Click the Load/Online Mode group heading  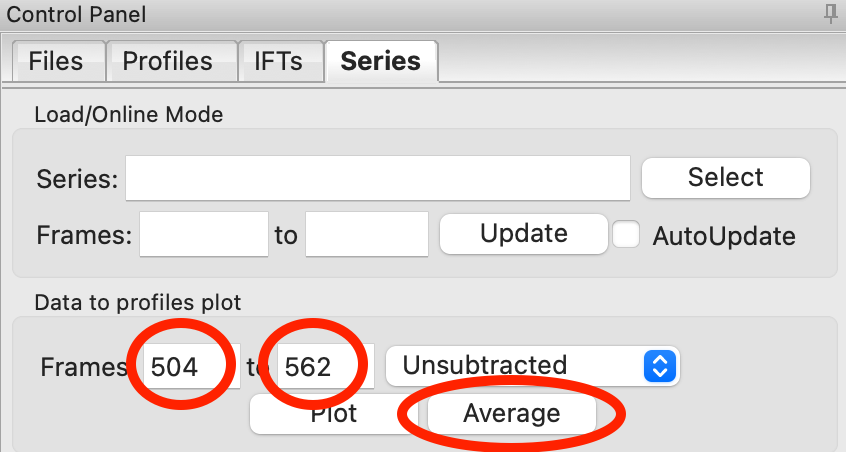click(128, 114)
